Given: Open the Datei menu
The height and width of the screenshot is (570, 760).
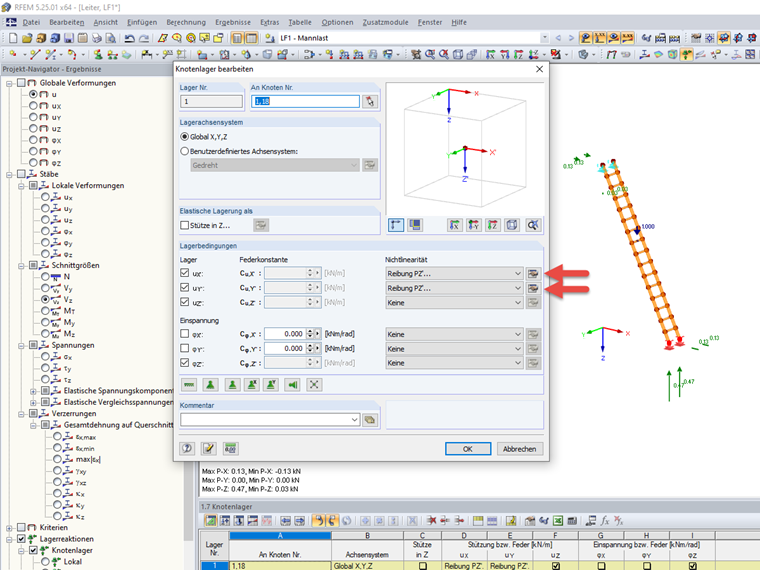Looking at the screenshot, I should point(31,22).
